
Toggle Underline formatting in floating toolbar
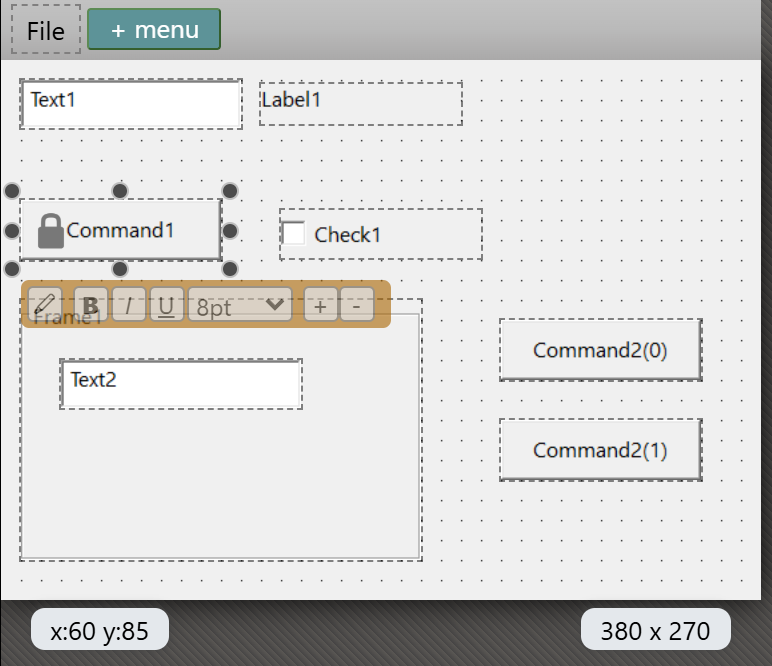pos(166,305)
